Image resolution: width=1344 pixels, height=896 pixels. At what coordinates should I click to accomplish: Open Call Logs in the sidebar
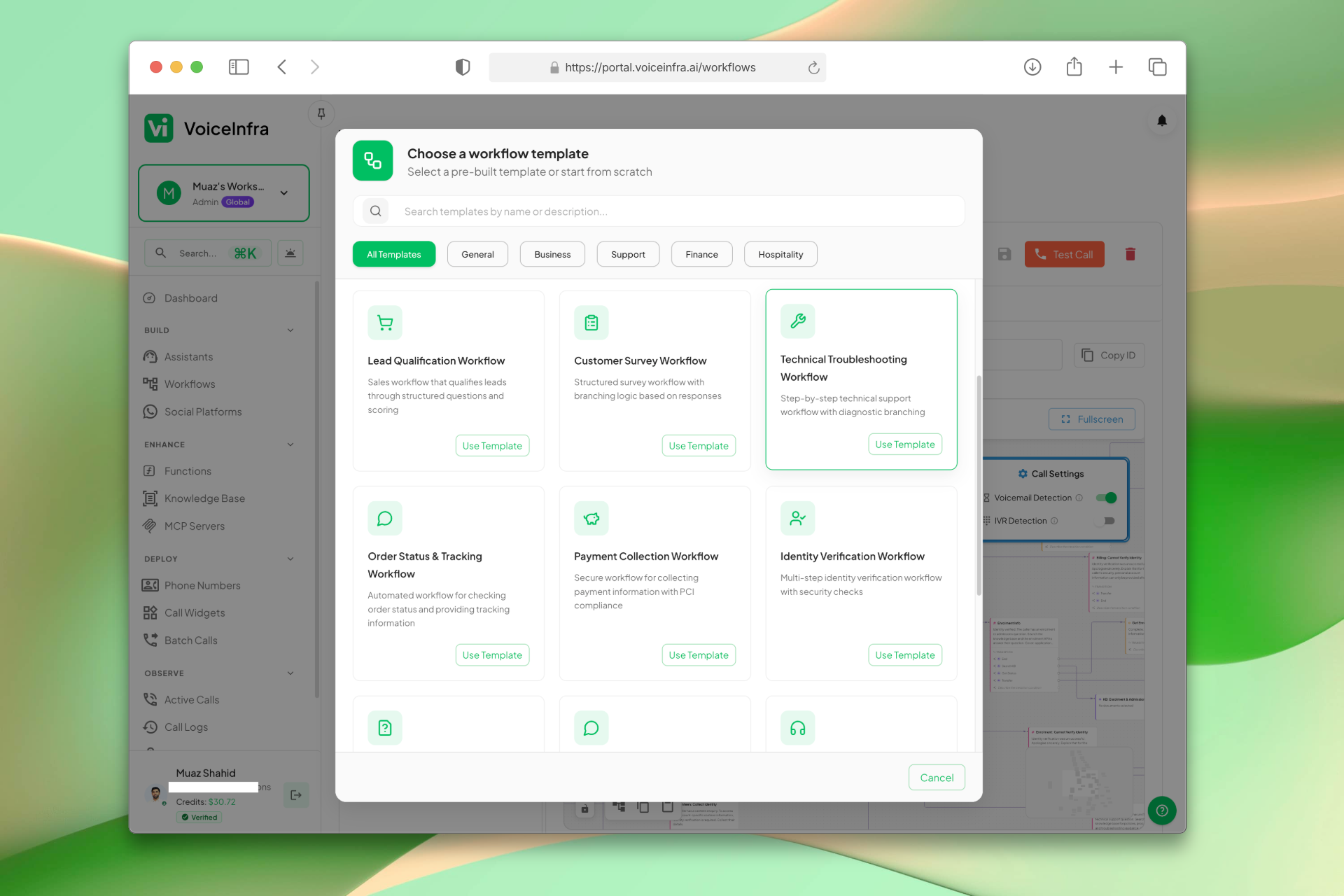[186, 727]
